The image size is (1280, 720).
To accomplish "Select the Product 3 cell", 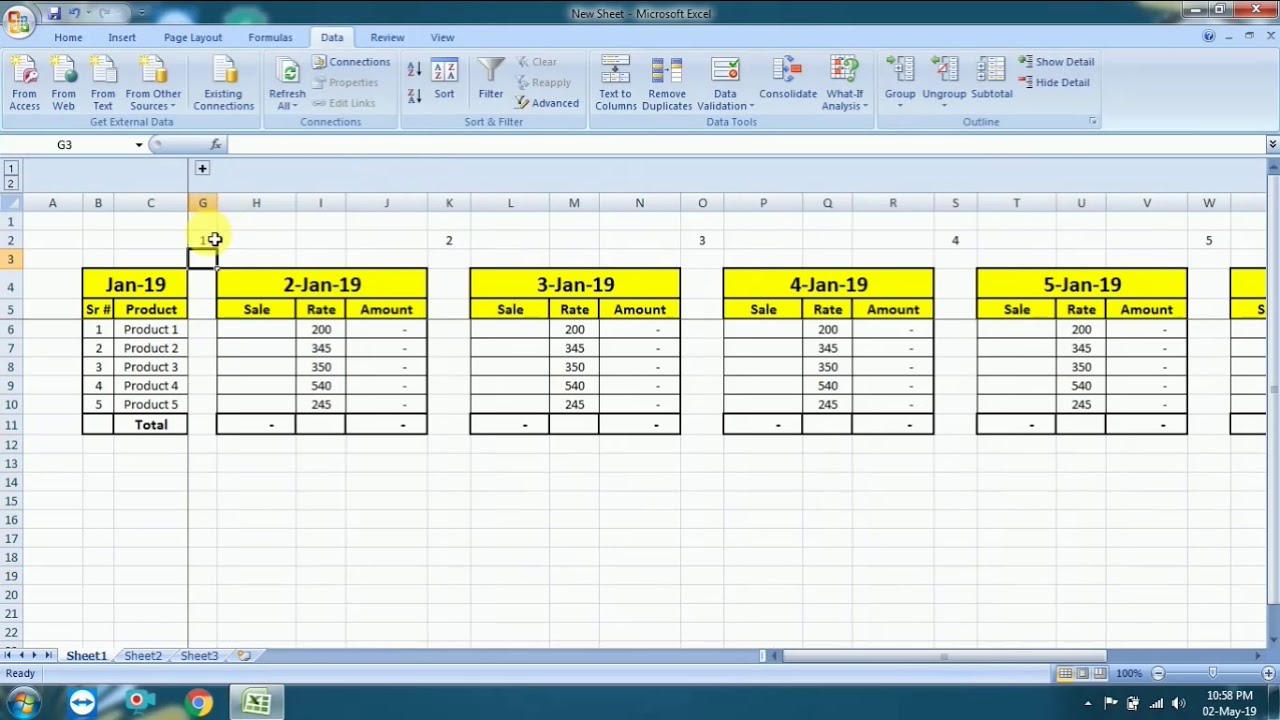I will pos(151,367).
